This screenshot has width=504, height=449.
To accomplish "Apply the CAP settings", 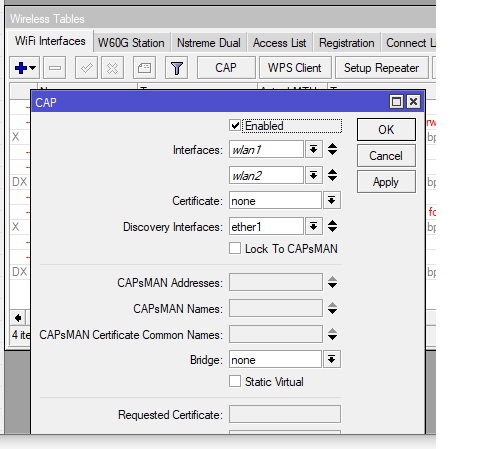I will tap(386, 182).
